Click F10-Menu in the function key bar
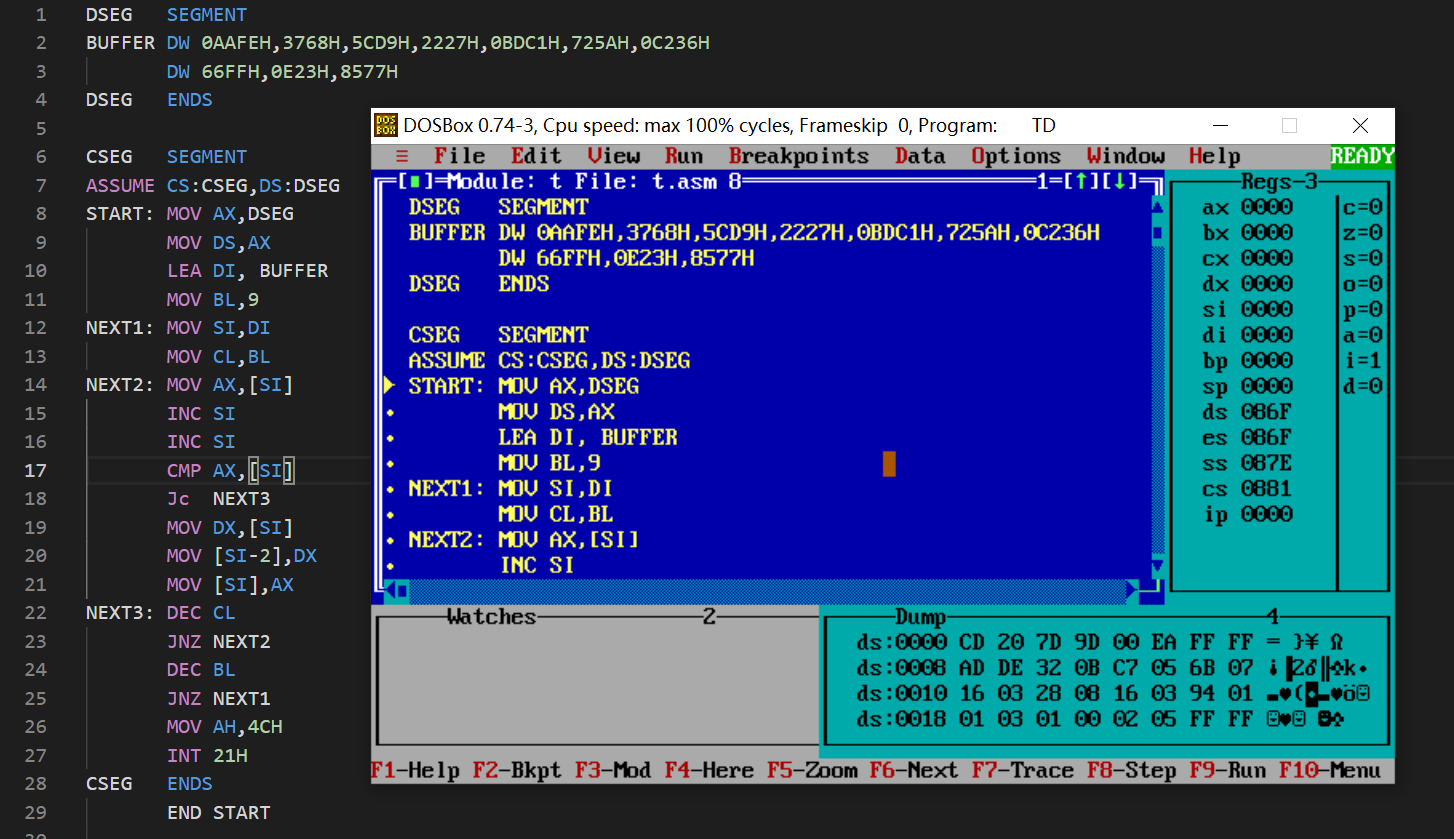1454x839 pixels. coord(1330,770)
